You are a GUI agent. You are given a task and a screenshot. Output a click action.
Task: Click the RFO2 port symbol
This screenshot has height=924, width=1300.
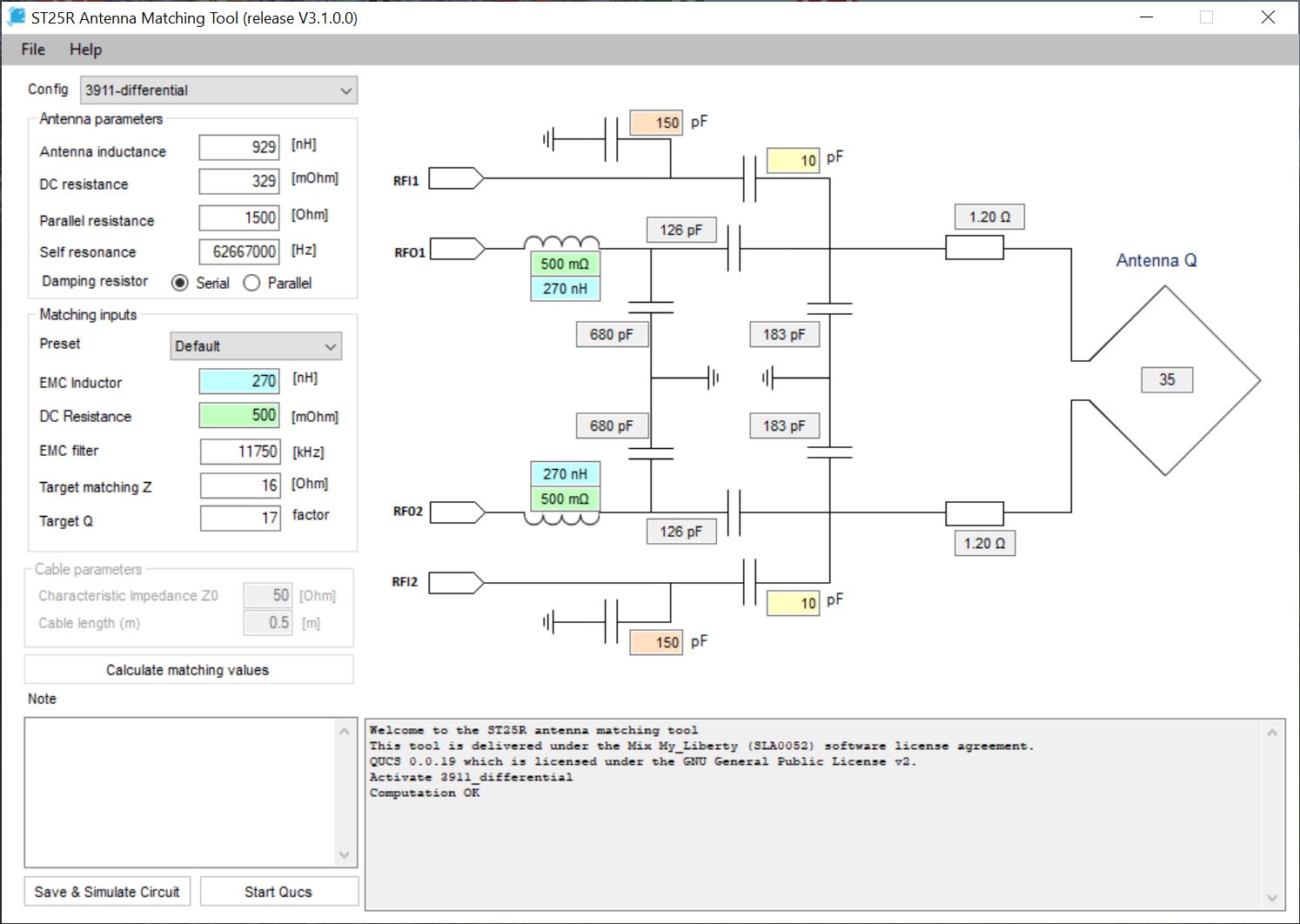[457, 512]
